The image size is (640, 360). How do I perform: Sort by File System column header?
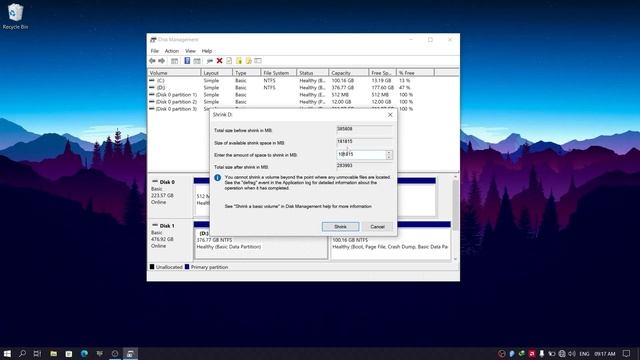pyautogui.click(x=278, y=73)
